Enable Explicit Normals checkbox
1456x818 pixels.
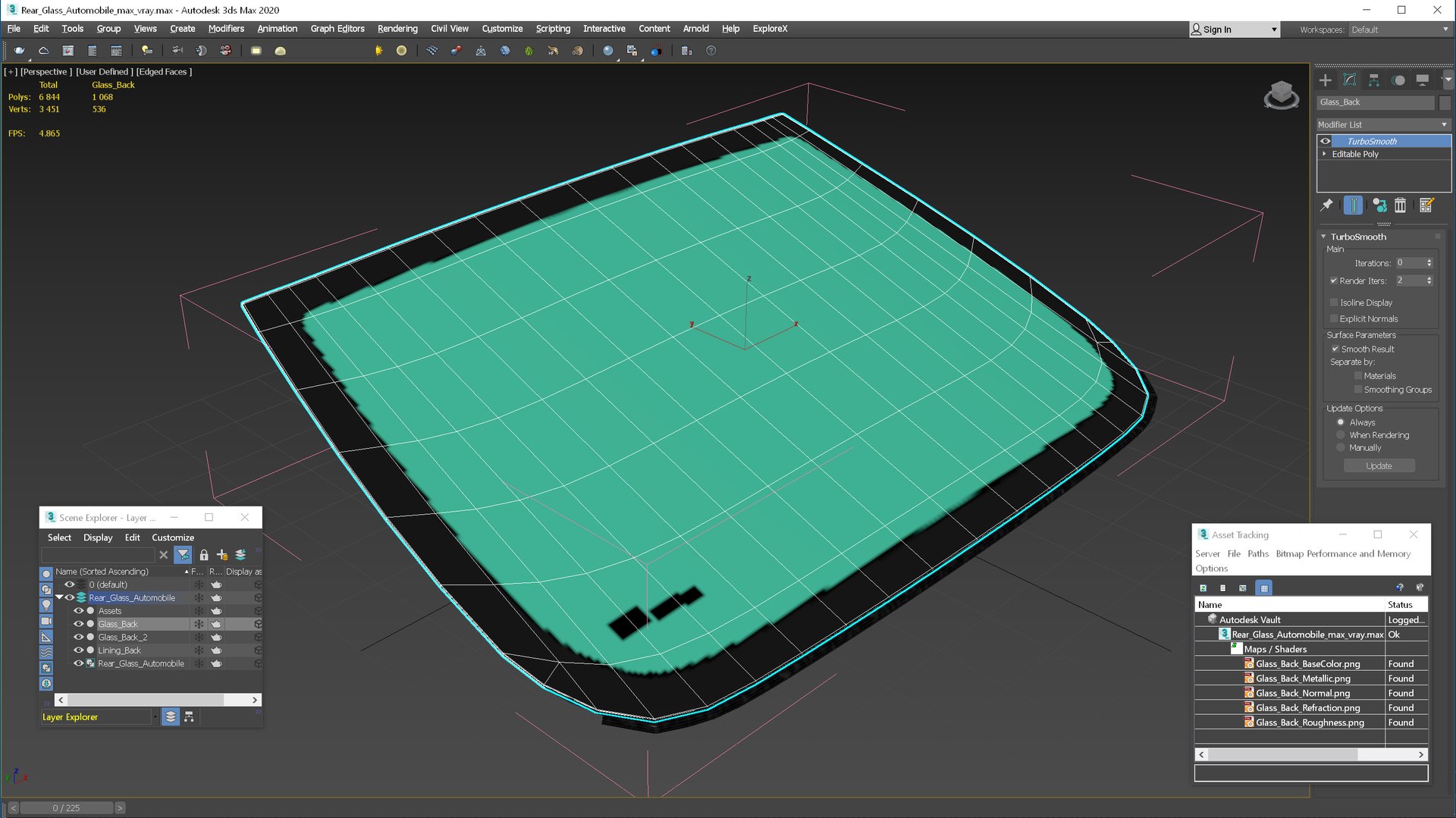pos(1334,319)
